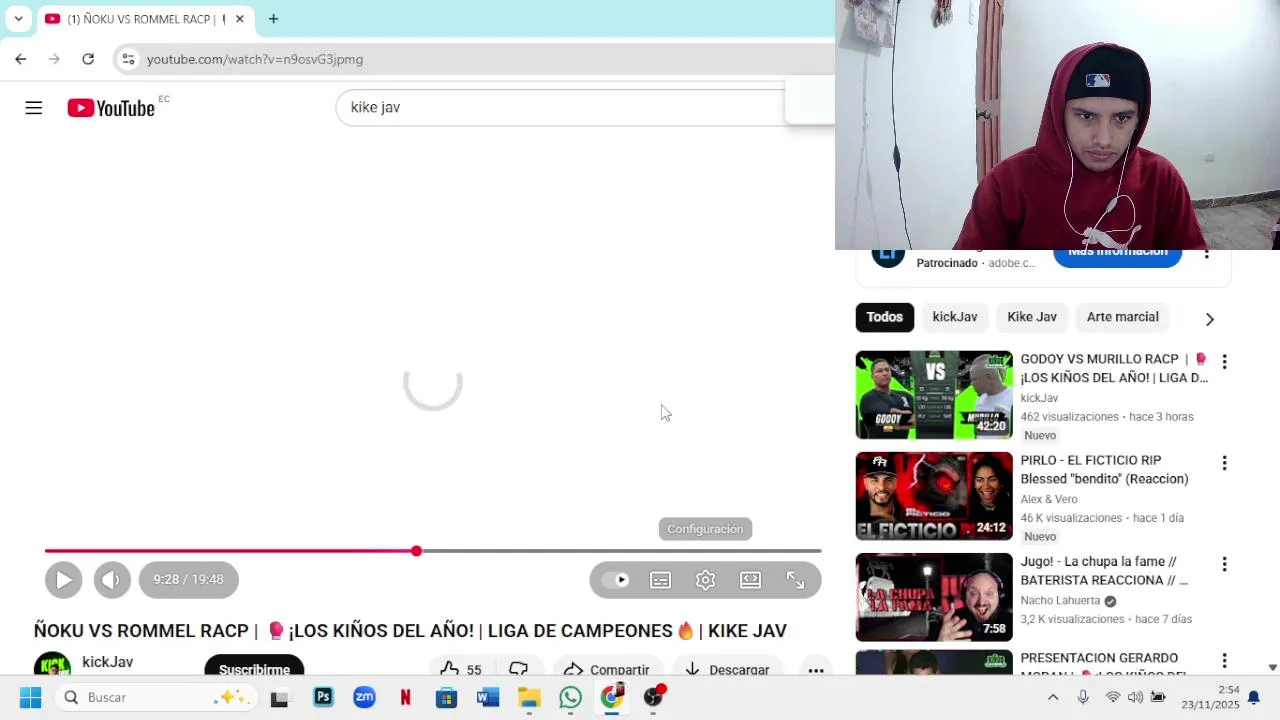The height and width of the screenshot is (720, 1280).
Task: Go back in the browser
Action: (x=20, y=59)
